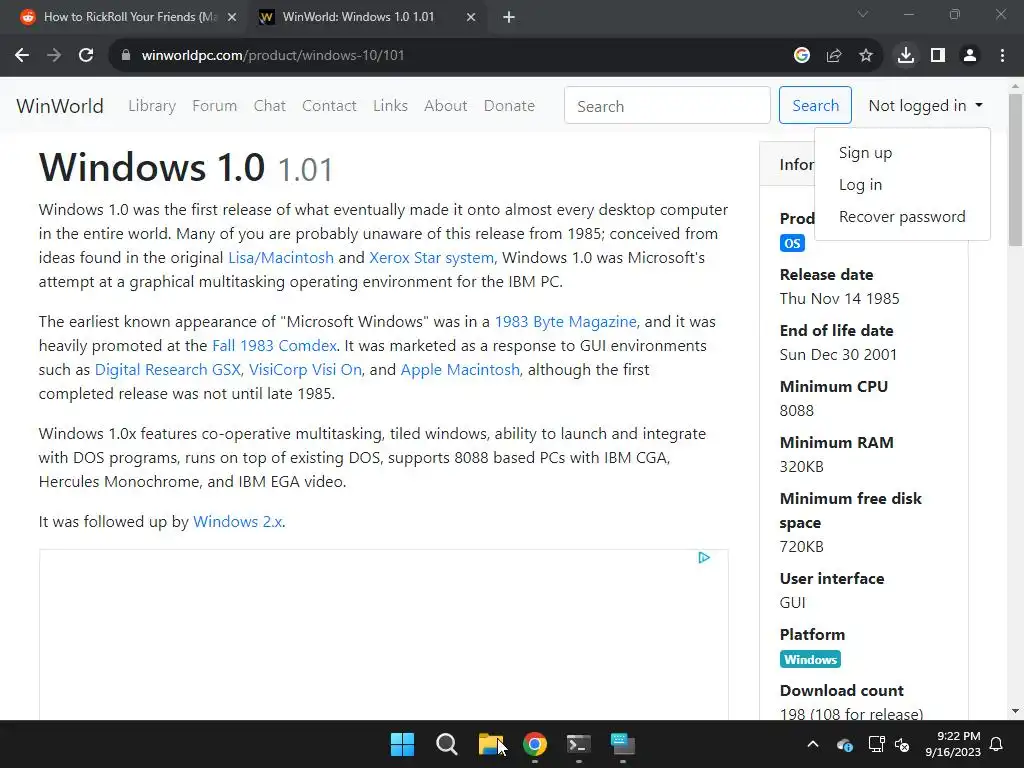Click the blue OS product type badge
This screenshot has width=1024, height=768.
(792, 244)
